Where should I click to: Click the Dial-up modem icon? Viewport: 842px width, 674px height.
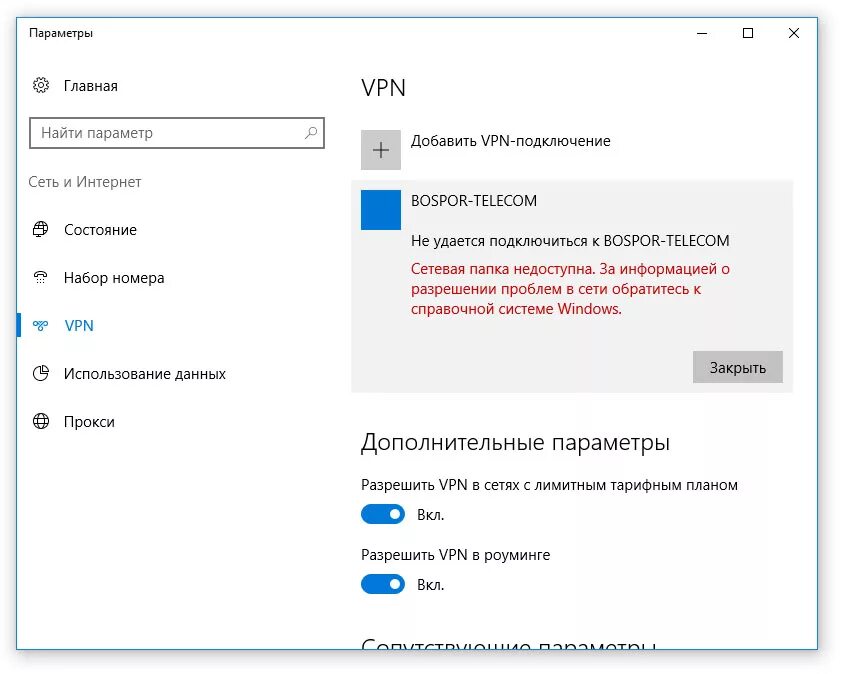click(x=41, y=278)
